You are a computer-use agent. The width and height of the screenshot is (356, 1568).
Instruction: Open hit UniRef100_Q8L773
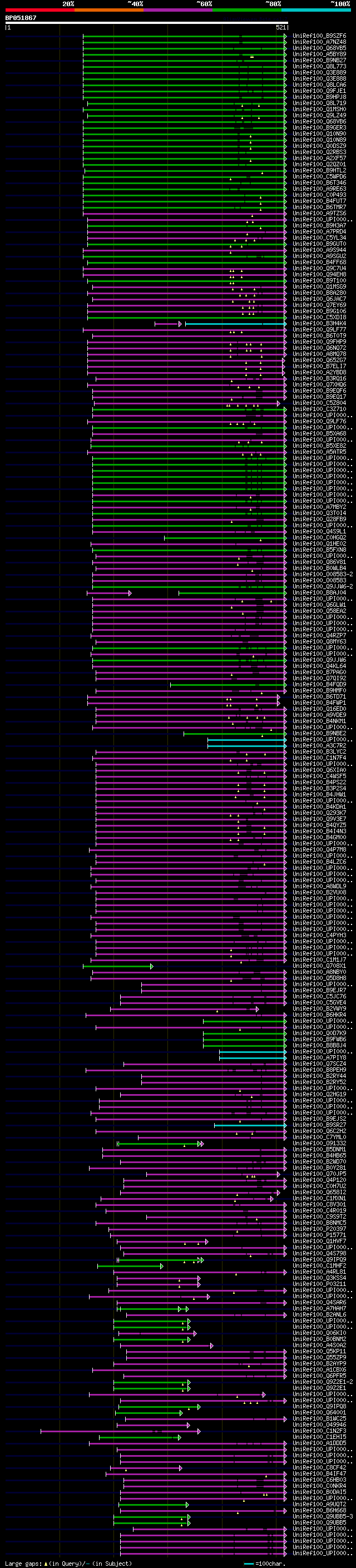(x=319, y=66)
